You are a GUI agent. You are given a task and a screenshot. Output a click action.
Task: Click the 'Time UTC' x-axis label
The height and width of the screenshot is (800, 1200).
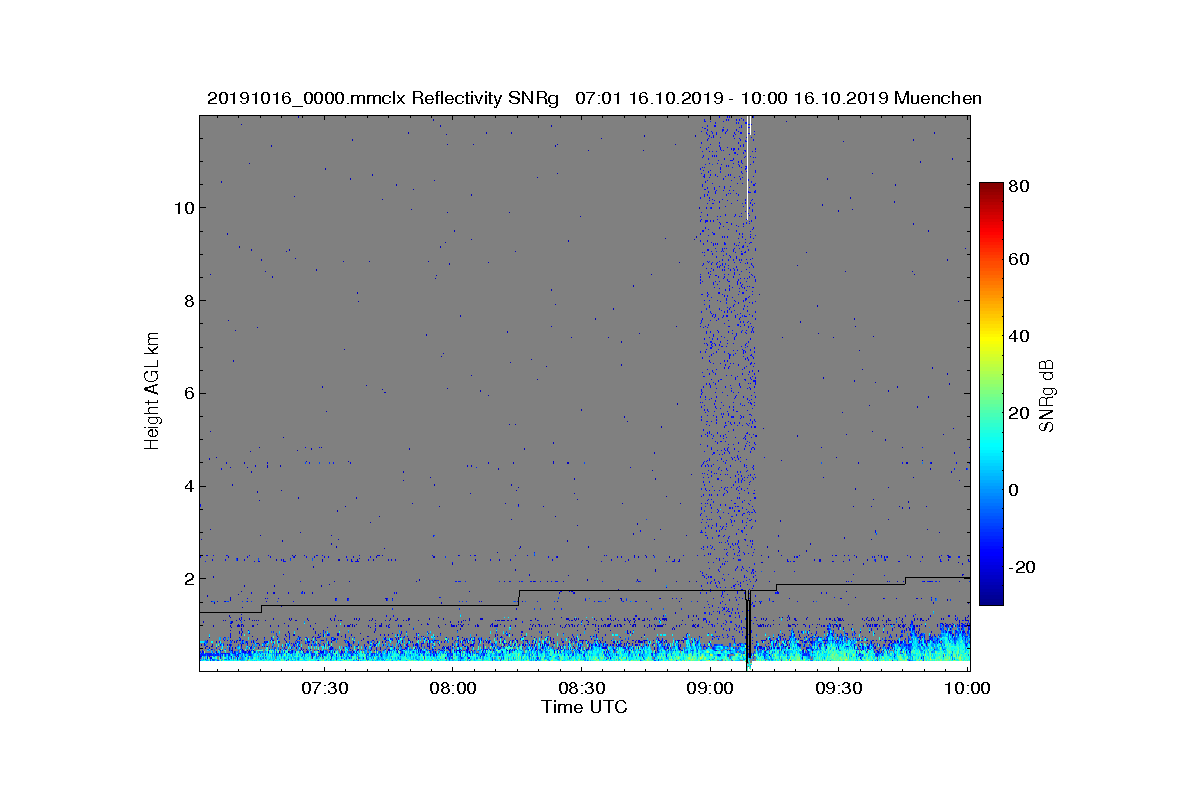coord(585,707)
